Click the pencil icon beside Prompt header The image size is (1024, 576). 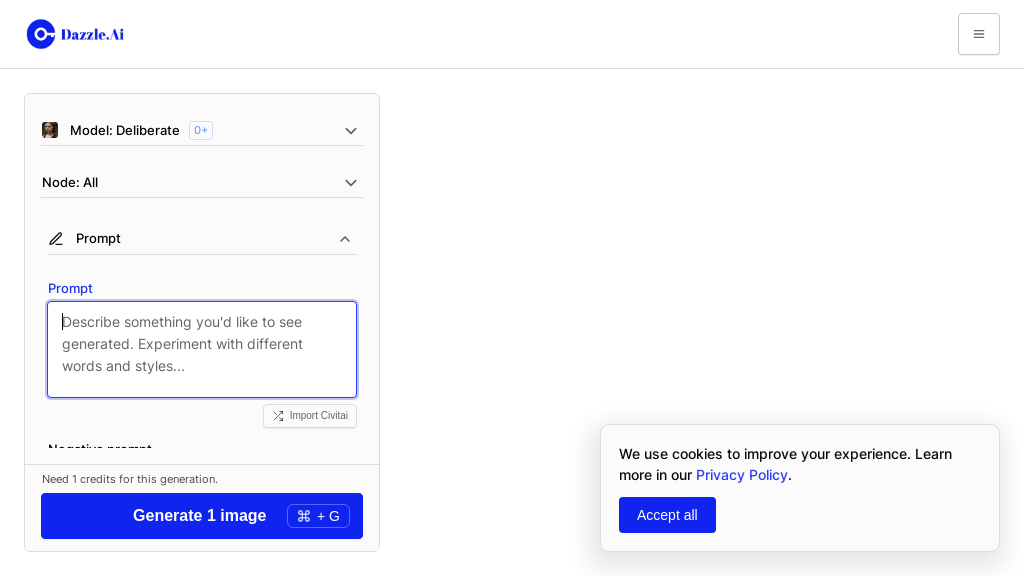pos(56,239)
